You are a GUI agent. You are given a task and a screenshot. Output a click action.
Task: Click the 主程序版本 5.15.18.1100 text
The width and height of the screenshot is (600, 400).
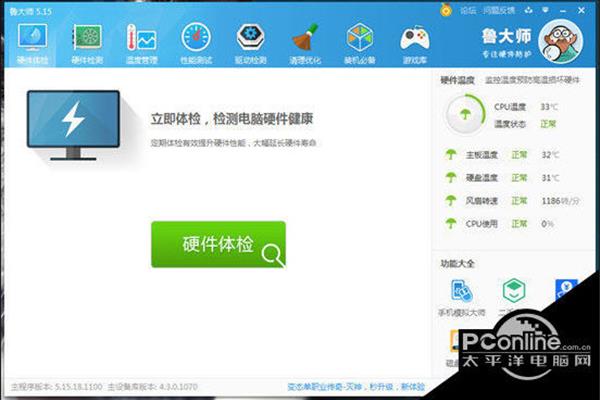56,387
